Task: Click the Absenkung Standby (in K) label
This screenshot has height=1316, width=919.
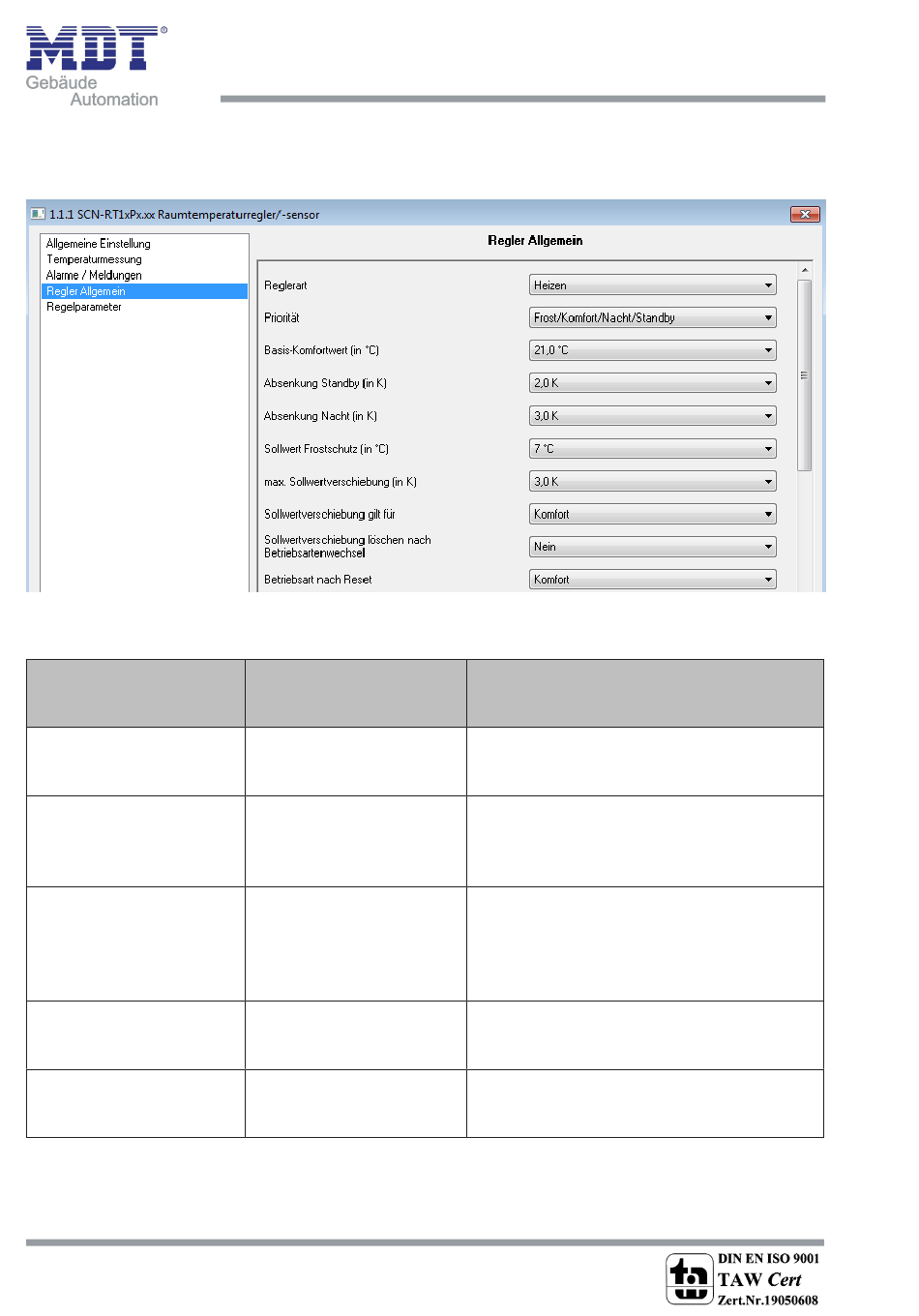Action: click(x=325, y=383)
